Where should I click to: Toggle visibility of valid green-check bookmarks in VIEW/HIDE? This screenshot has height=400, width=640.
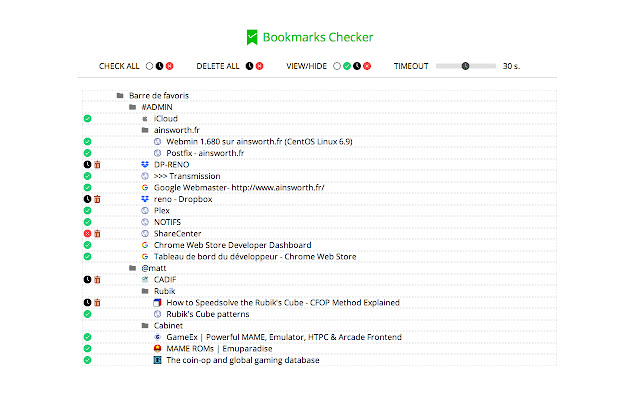(x=347, y=66)
